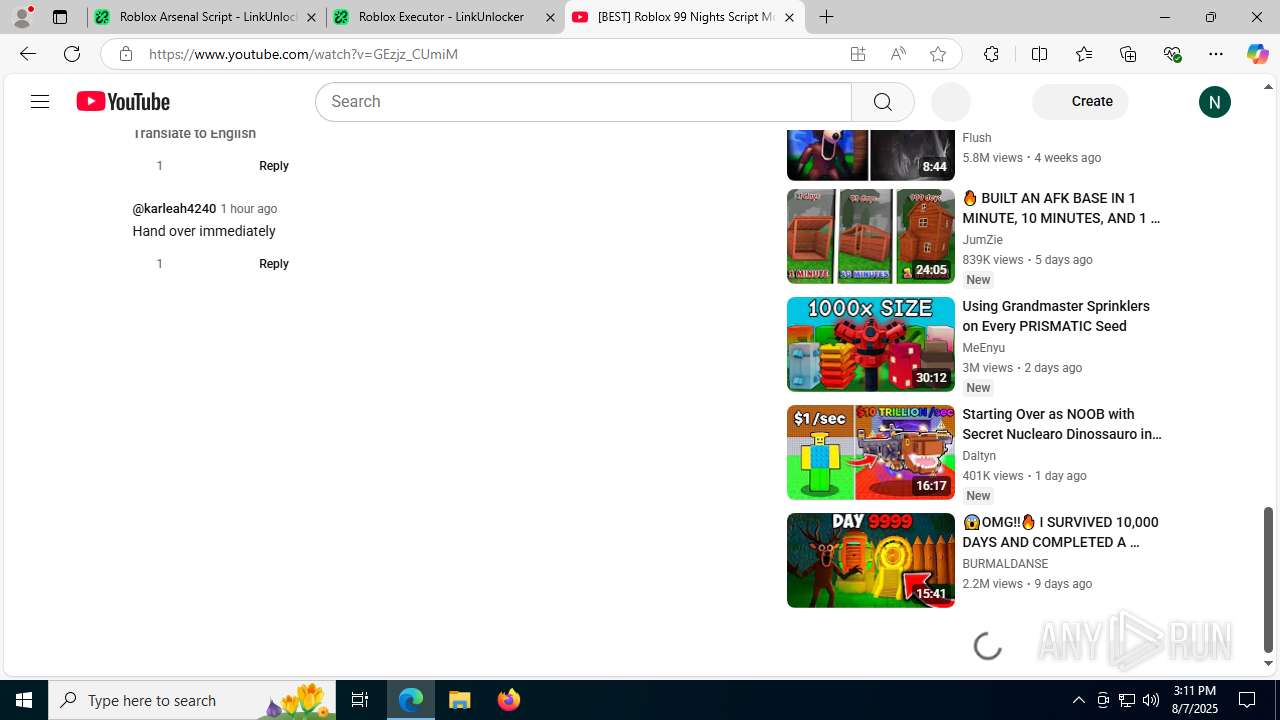Click the Windows taskbar search box
Screen dimensions: 1280x720
coord(193,700)
